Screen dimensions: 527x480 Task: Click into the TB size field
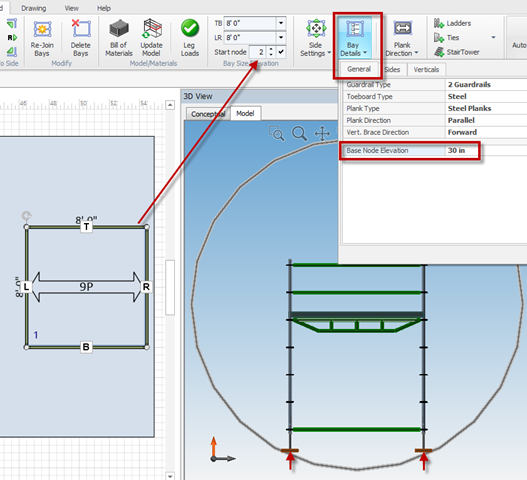(x=250, y=23)
